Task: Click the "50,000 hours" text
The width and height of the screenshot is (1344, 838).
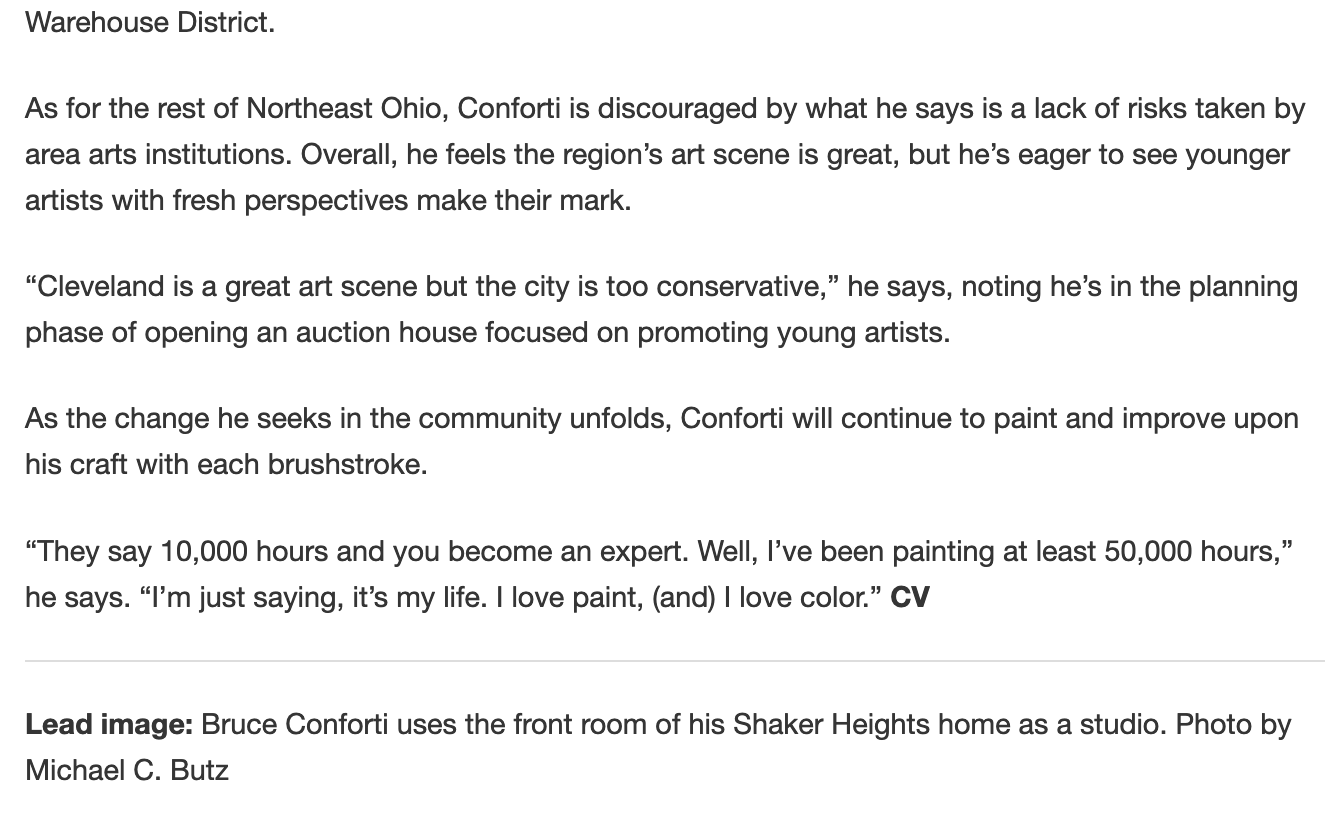Action: (1191, 551)
